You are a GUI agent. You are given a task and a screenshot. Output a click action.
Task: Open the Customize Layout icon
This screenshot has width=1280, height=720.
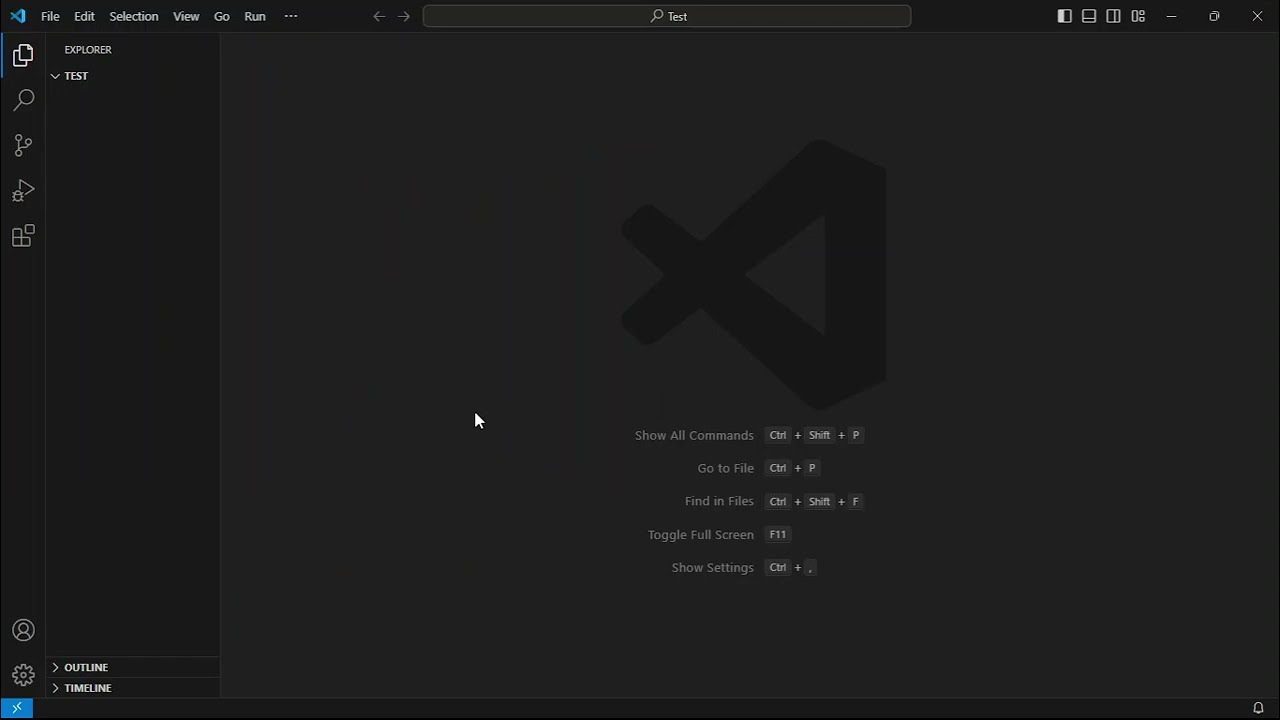(x=1138, y=16)
